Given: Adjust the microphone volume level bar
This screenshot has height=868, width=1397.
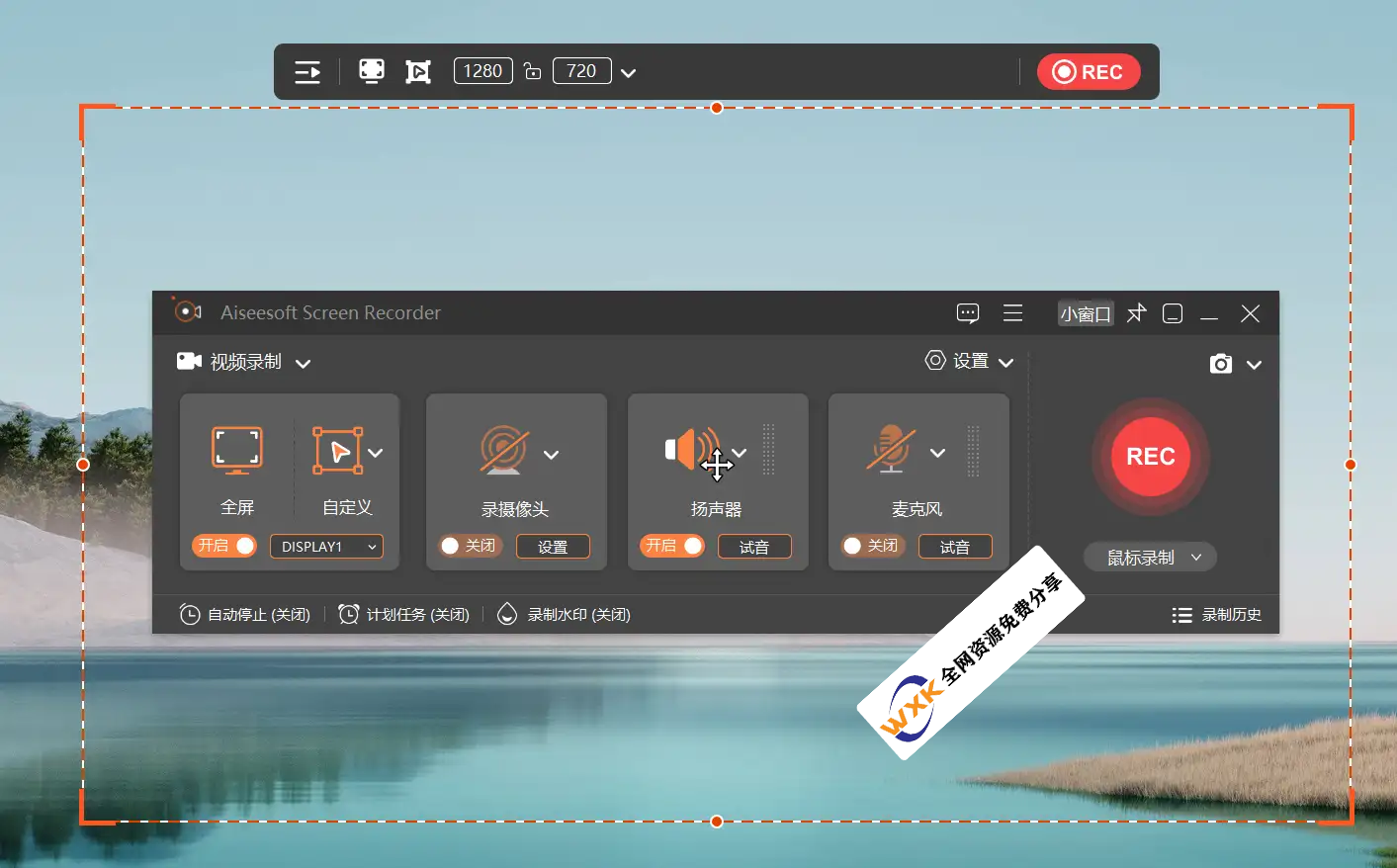Looking at the screenshot, I should [973, 451].
